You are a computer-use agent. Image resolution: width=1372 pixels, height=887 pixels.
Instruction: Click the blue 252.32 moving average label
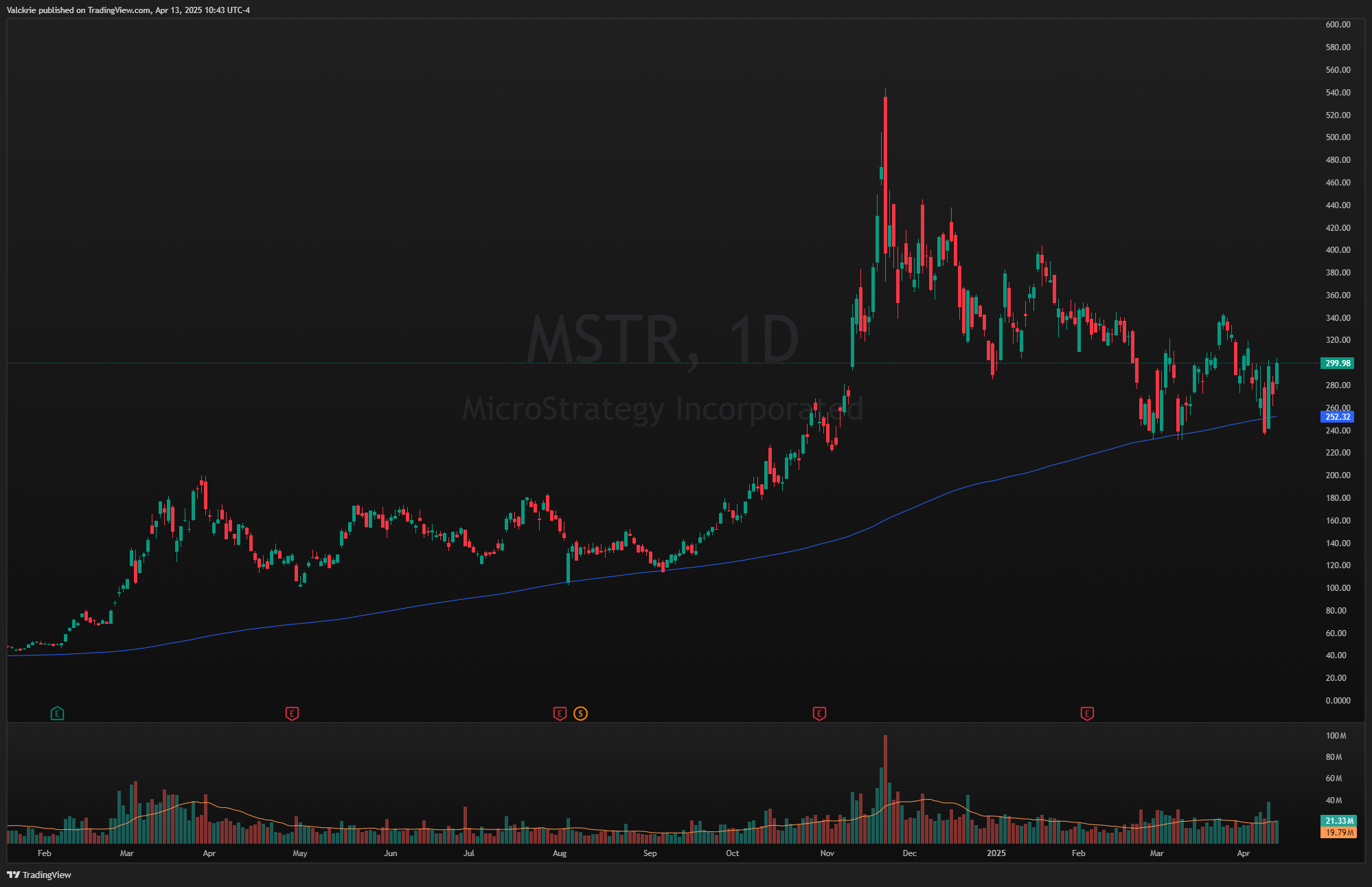pos(1338,416)
